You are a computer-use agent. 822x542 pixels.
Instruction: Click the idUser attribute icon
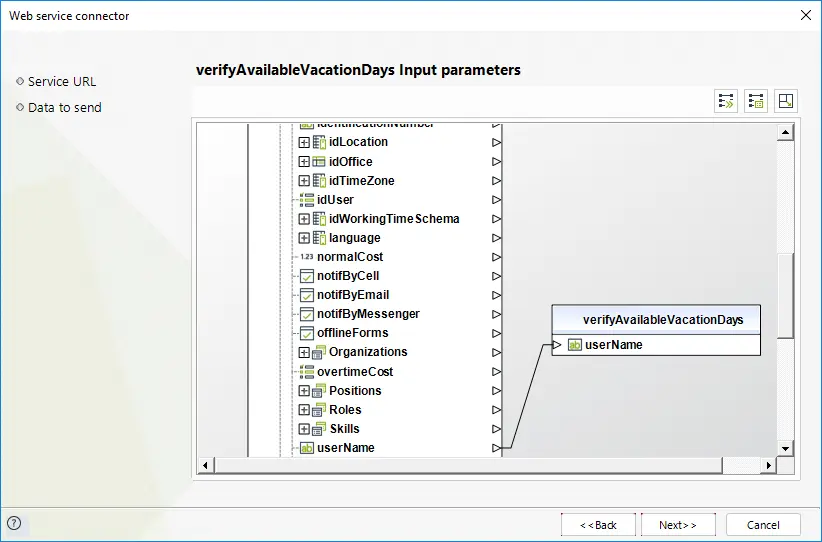click(x=307, y=200)
